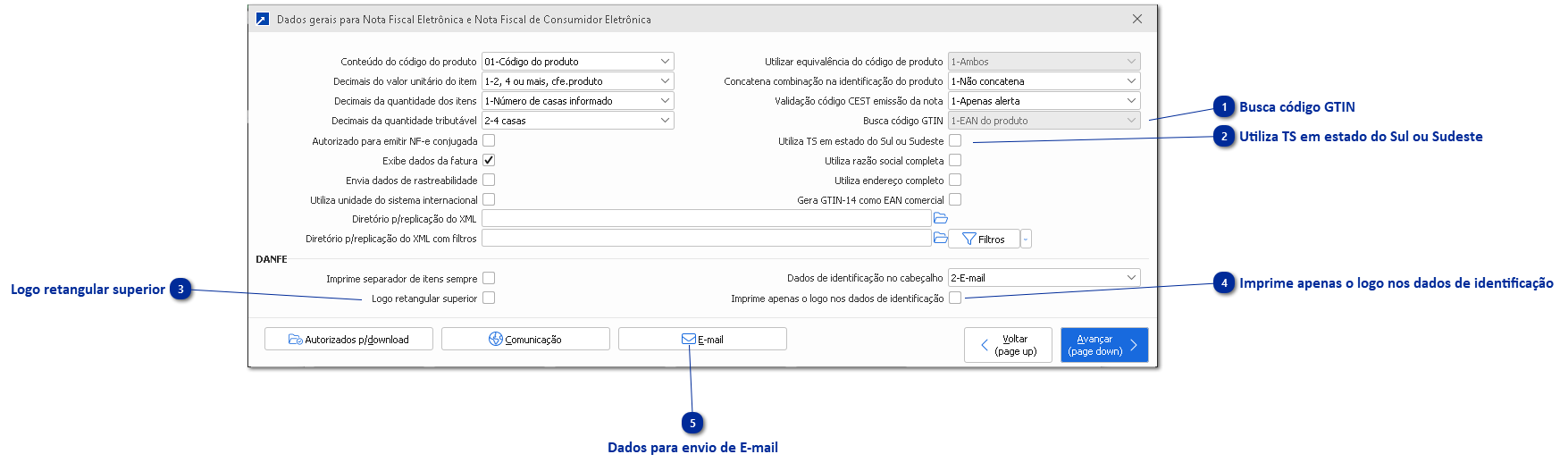Check Gera GTIN-14 como EAN comercial
This screenshot has width=1568, height=471.
(x=955, y=199)
